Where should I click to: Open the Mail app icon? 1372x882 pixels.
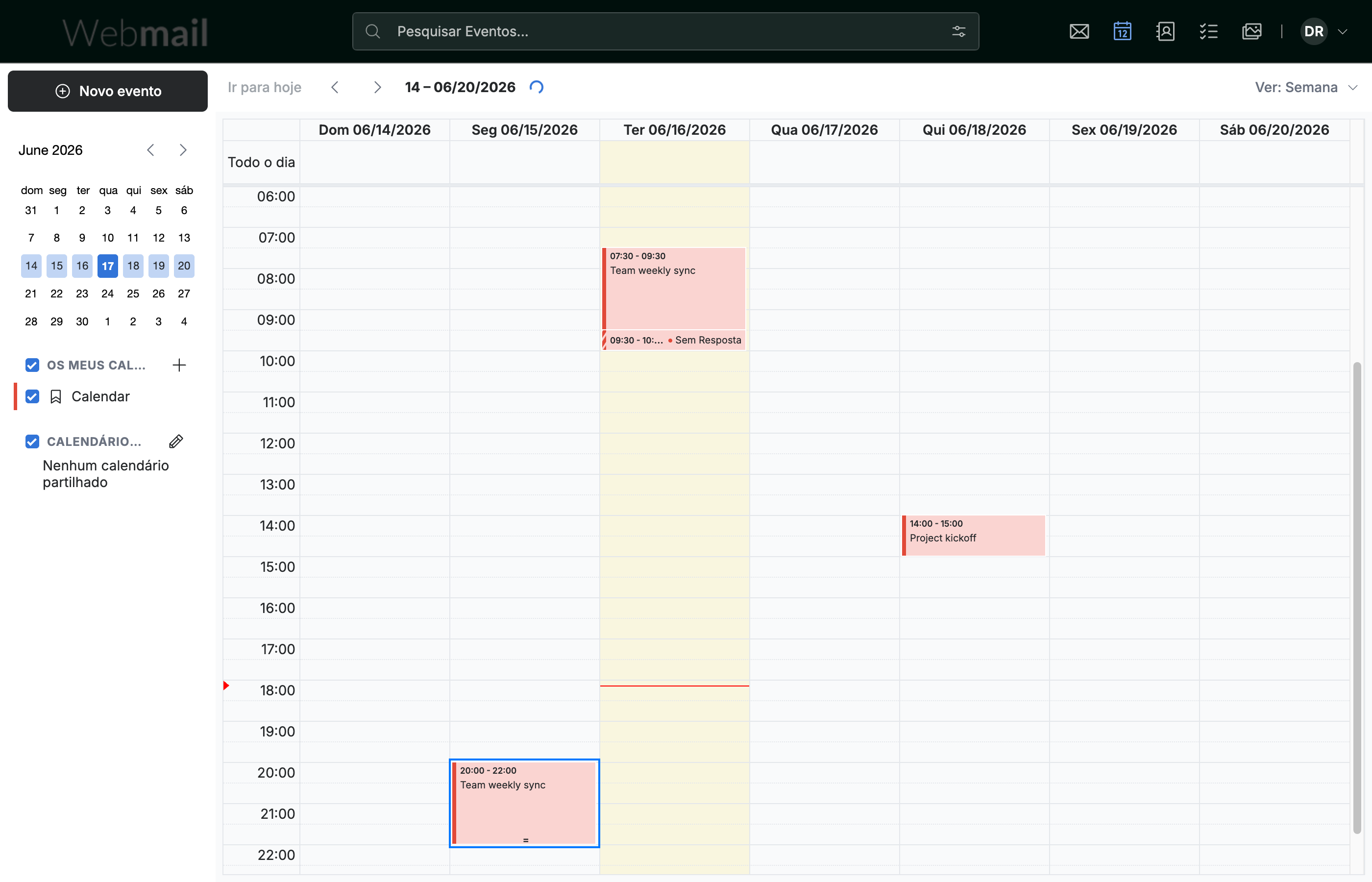pyautogui.click(x=1079, y=31)
